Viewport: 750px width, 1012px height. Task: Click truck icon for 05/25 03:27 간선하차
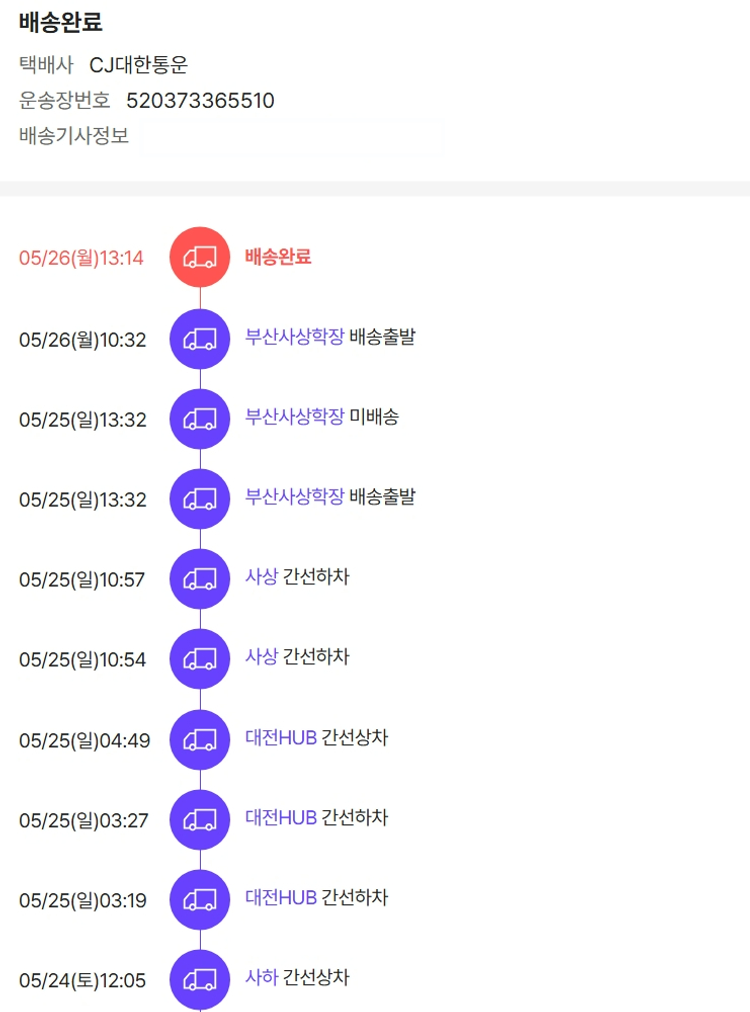(x=200, y=820)
